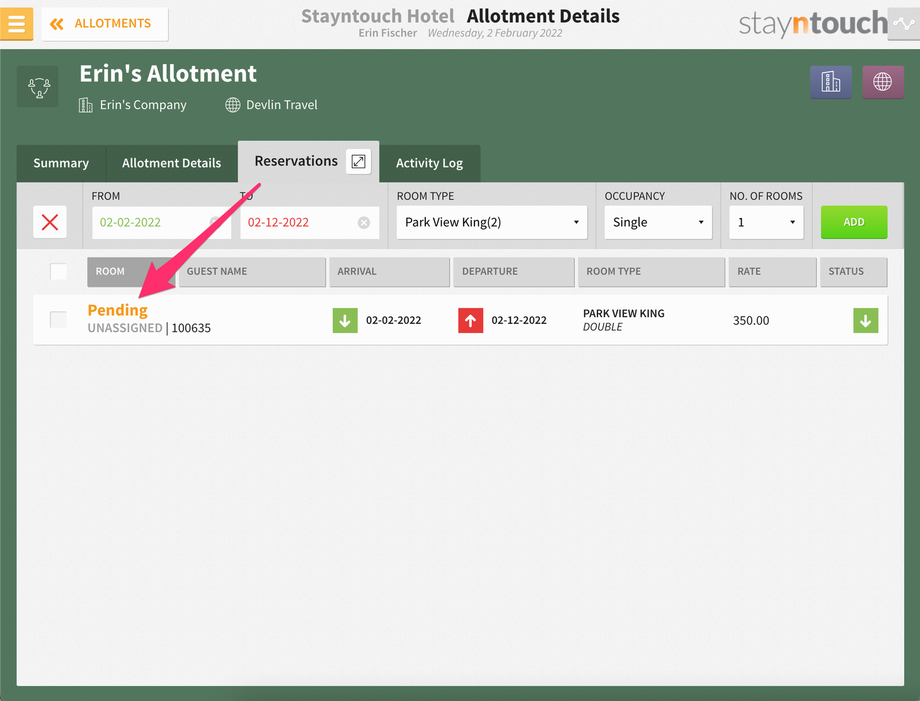This screenshot has height=701, width=920.
Task: Sort by Arrival column
Action: click(x=390, y=272)
